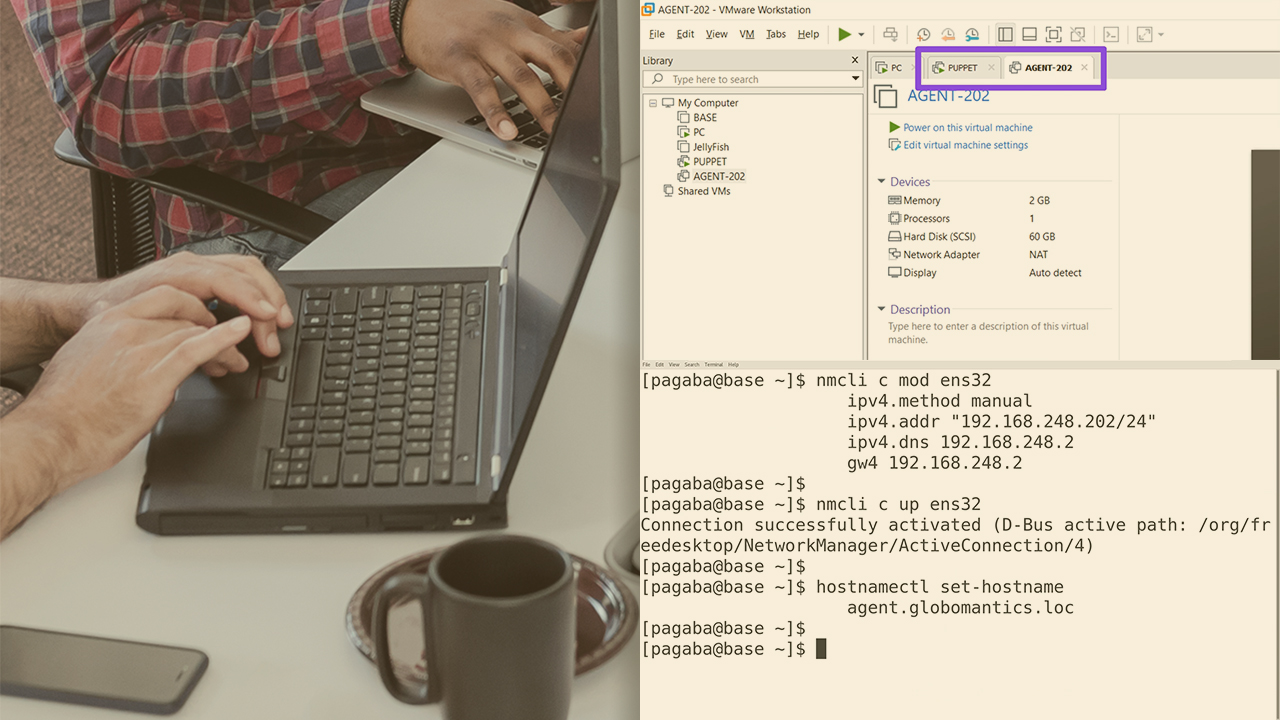
Task: Revert the VM to its snapshot
Action: pos(948,33)
